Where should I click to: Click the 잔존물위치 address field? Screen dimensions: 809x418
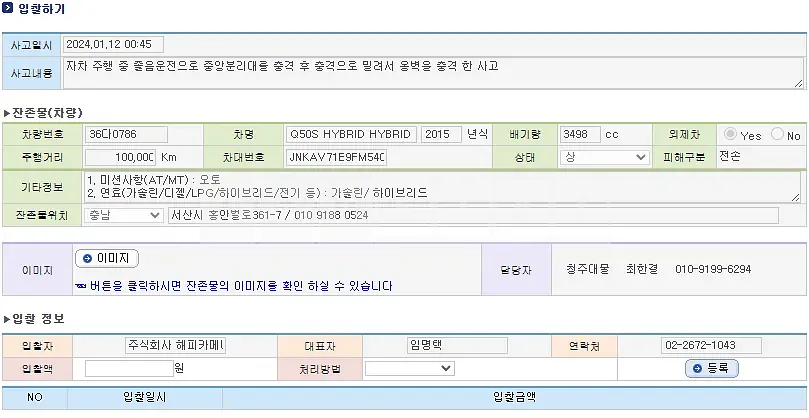[x=474, y=215]
